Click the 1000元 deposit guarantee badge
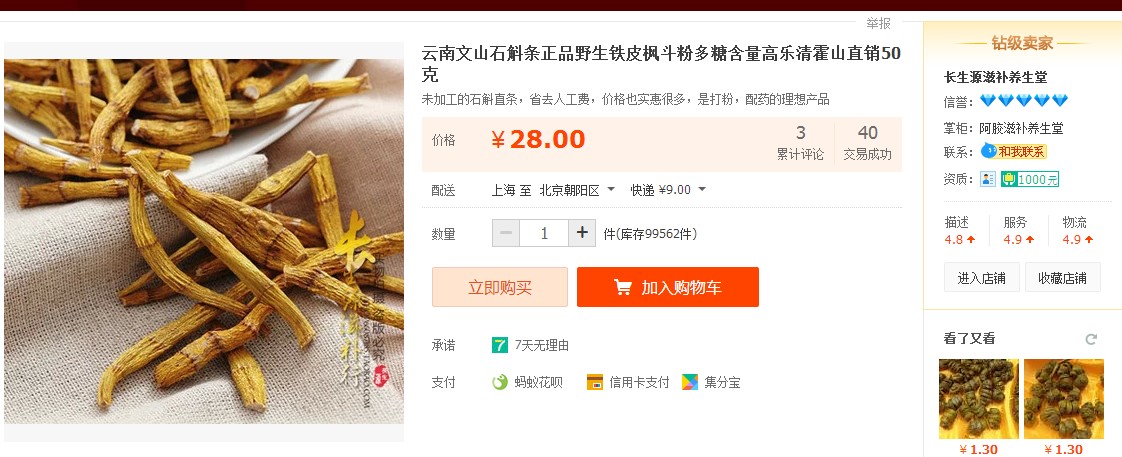1122x457 pixels. click(1030, 180)
